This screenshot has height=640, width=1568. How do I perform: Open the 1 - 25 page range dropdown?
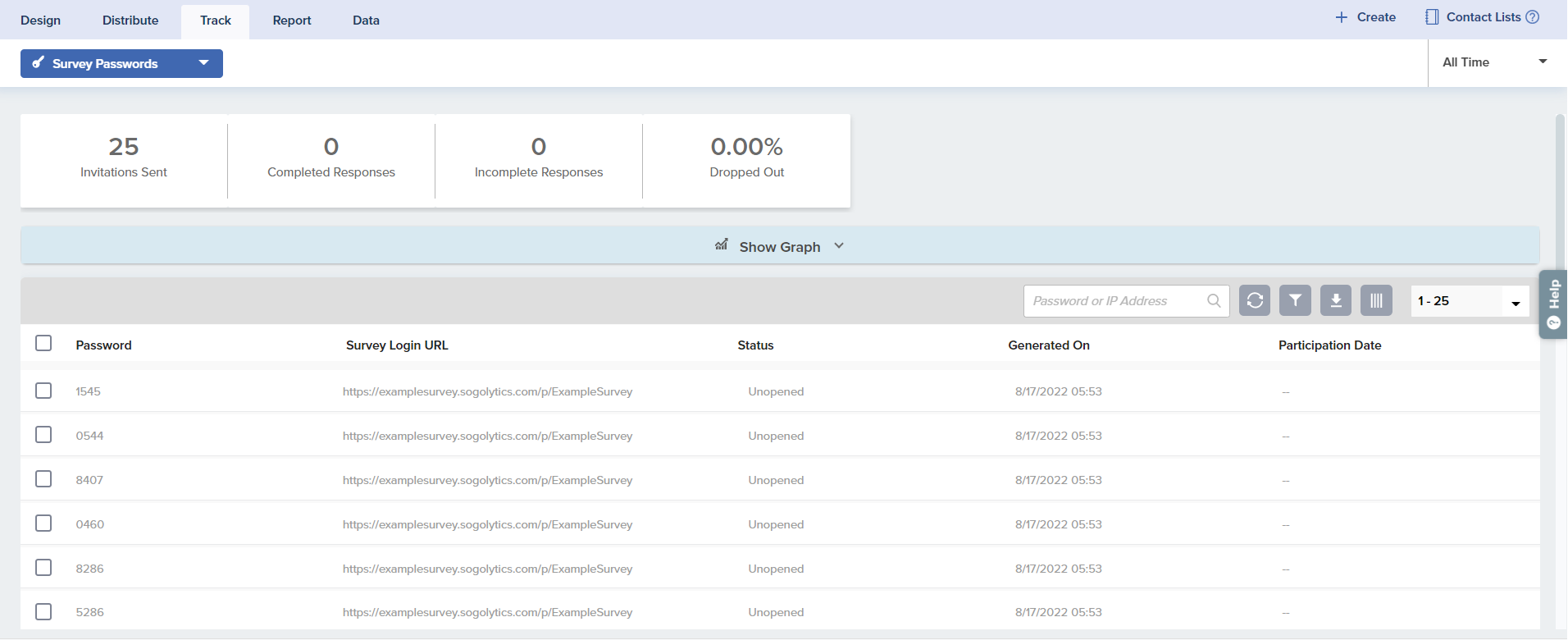(x=1470, y=301)
